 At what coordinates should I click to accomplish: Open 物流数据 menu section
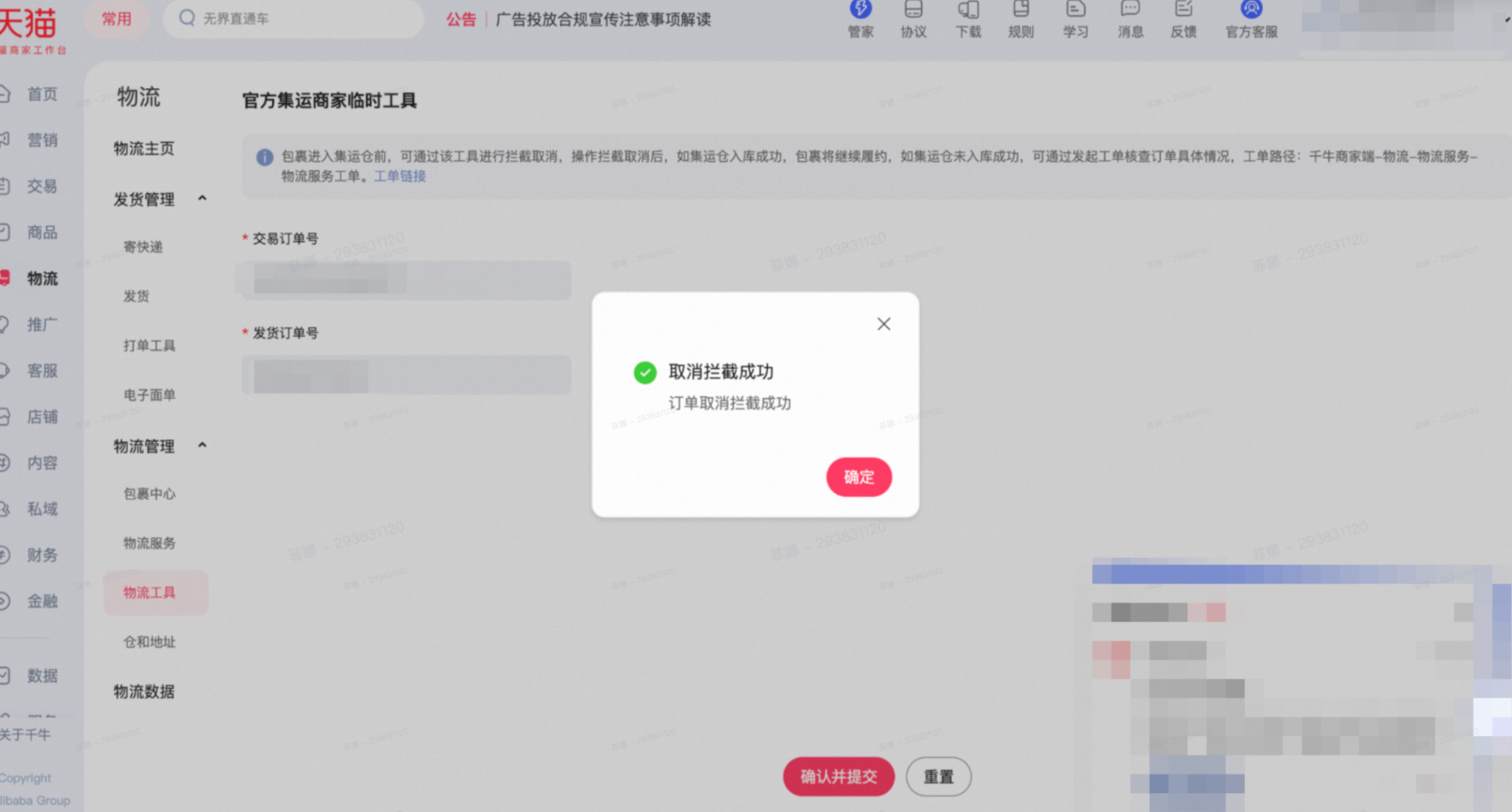(x=144, y=691)
